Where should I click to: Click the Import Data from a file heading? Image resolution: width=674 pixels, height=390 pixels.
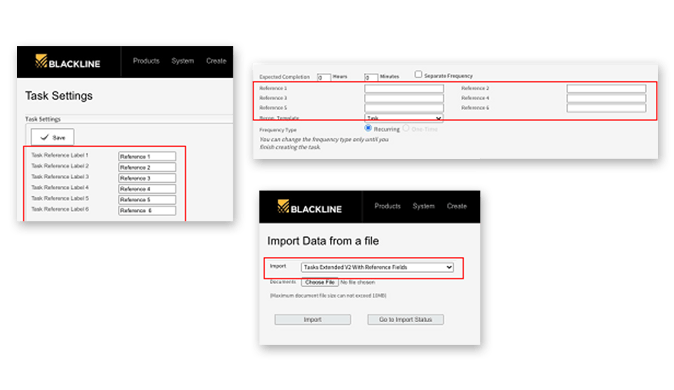point(323,241)
